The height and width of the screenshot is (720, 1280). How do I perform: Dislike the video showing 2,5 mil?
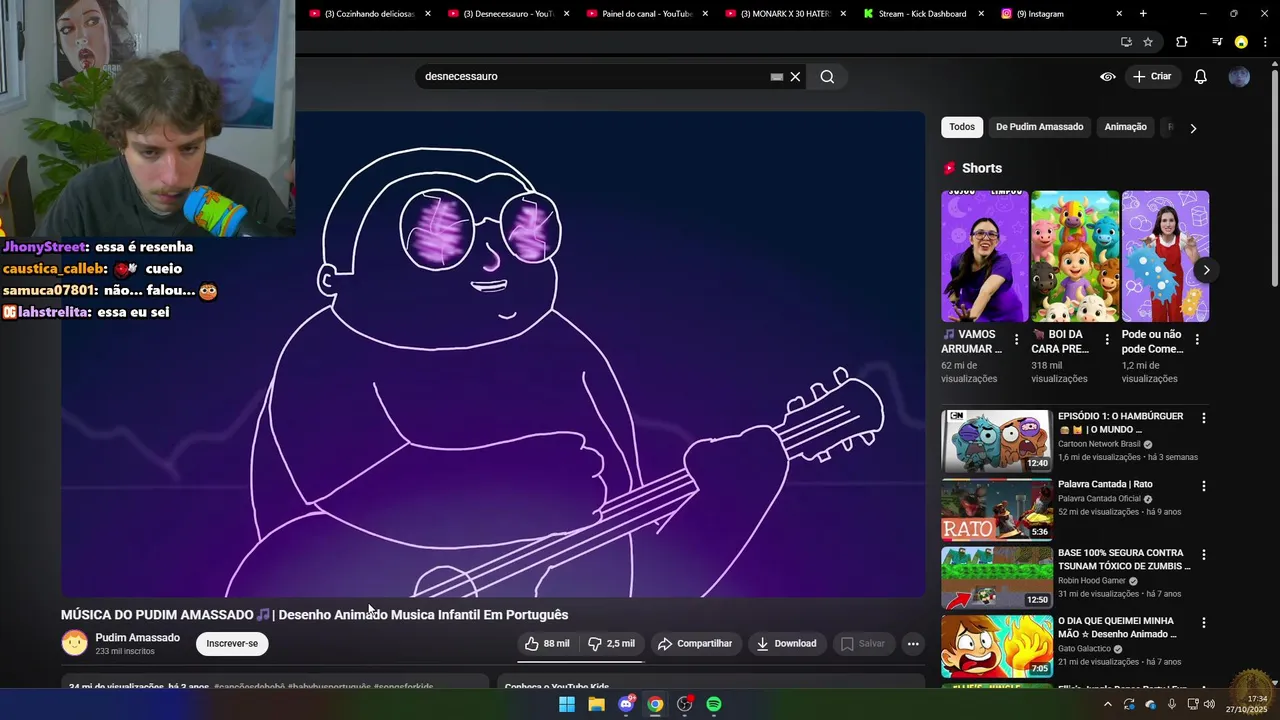(611, 644)
